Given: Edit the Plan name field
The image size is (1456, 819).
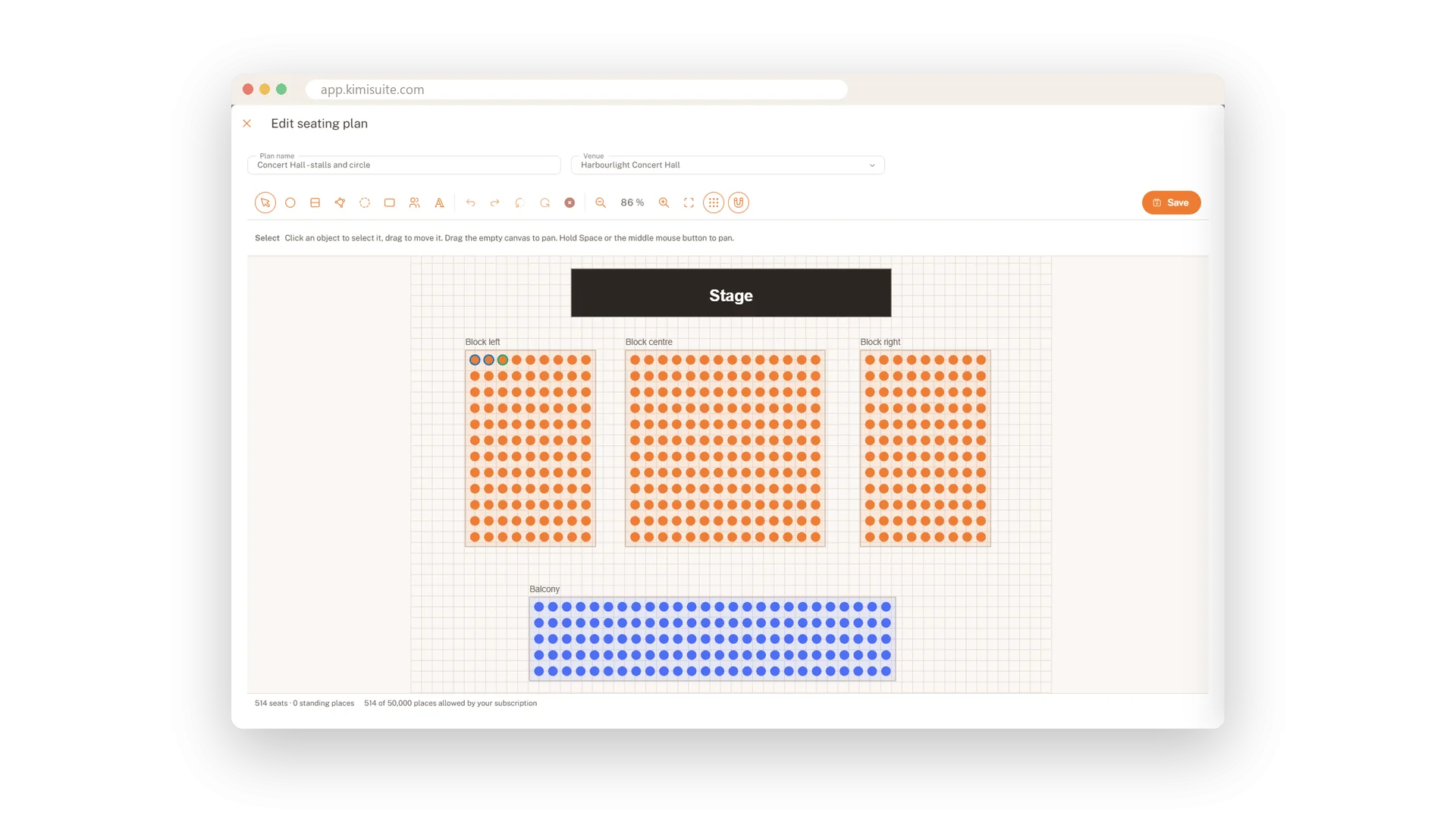Looking at the screenshot, I should [404, 165].
